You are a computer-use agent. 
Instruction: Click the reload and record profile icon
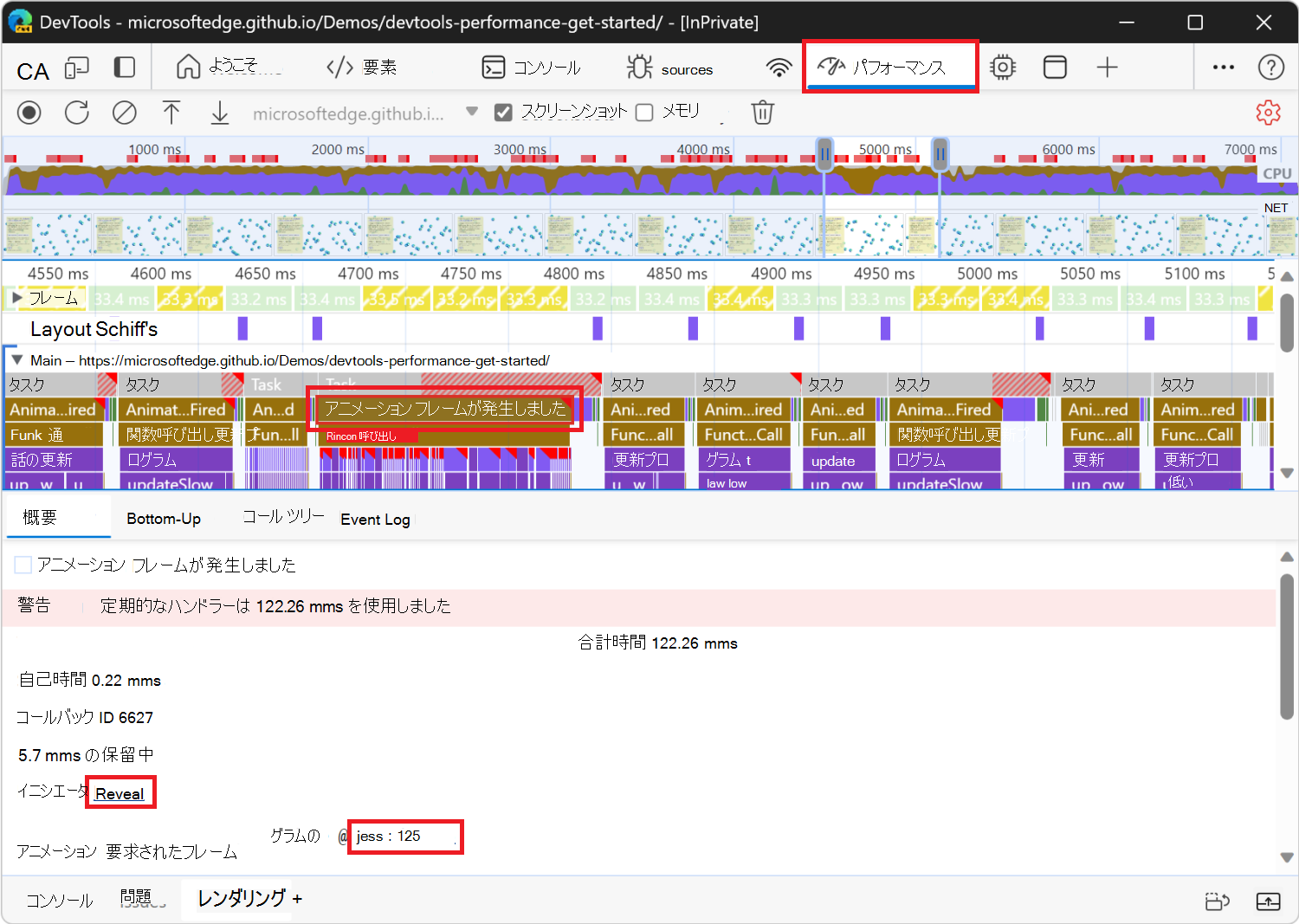point(77,113)
